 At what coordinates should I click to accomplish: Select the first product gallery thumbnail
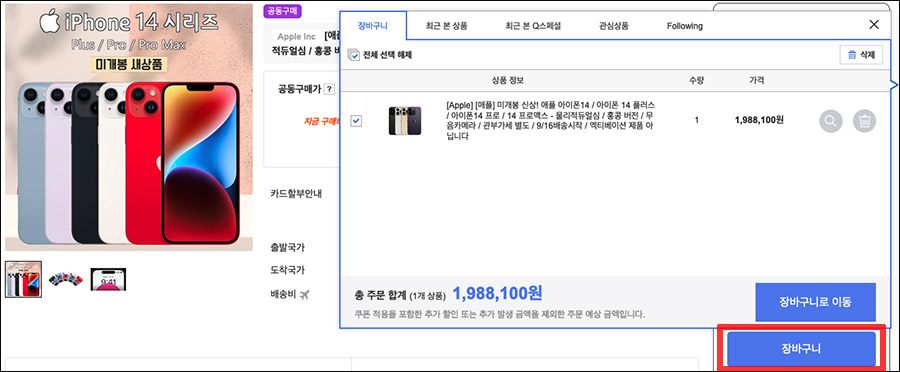tap(24, 279)
